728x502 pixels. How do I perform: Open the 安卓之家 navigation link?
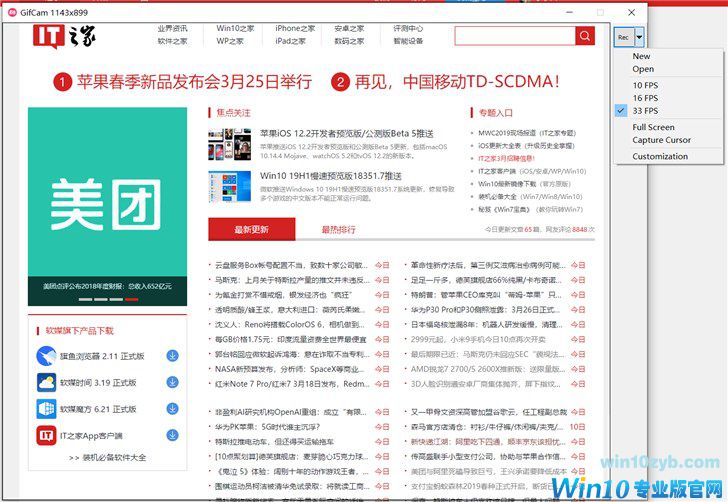point(349,28)
